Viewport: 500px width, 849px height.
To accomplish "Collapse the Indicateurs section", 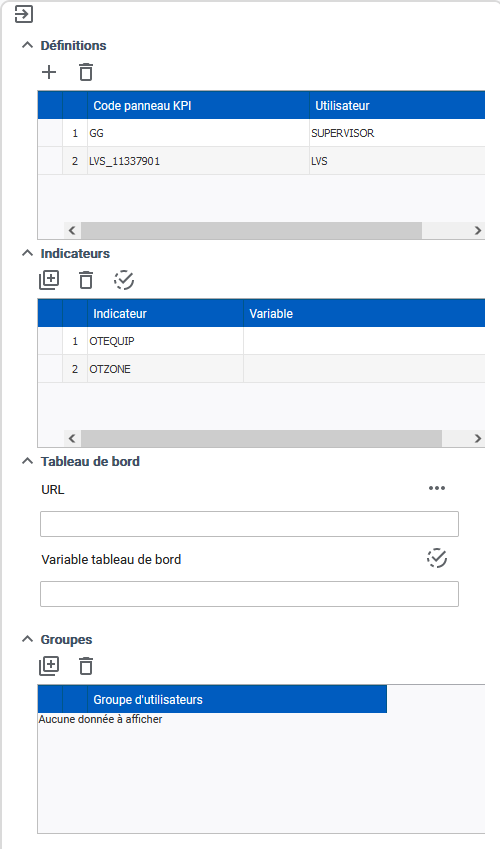I will (27, 253).
